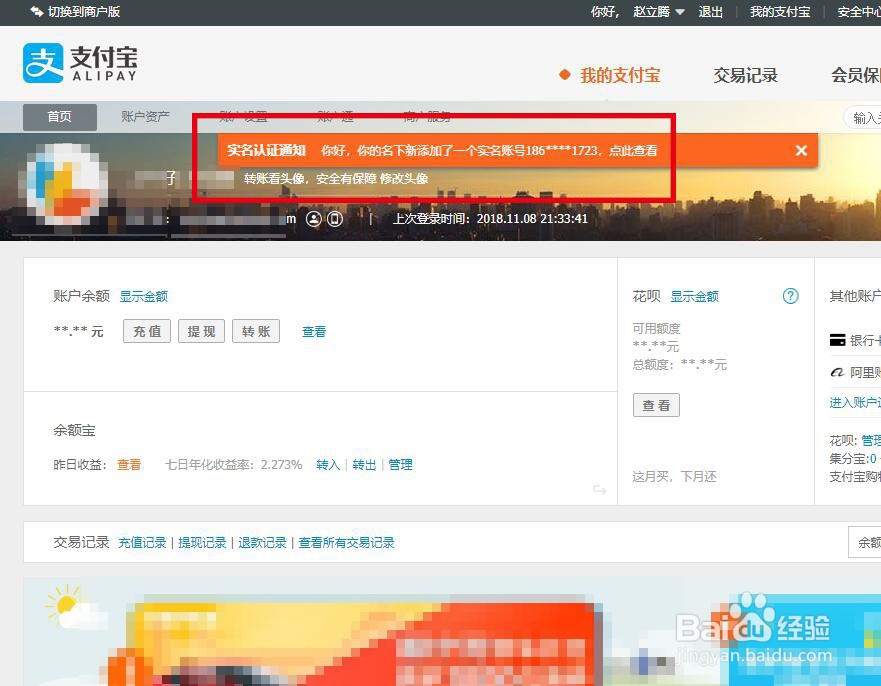
Task: Click the real-name verification person icon
Action: tap(314, 219)
